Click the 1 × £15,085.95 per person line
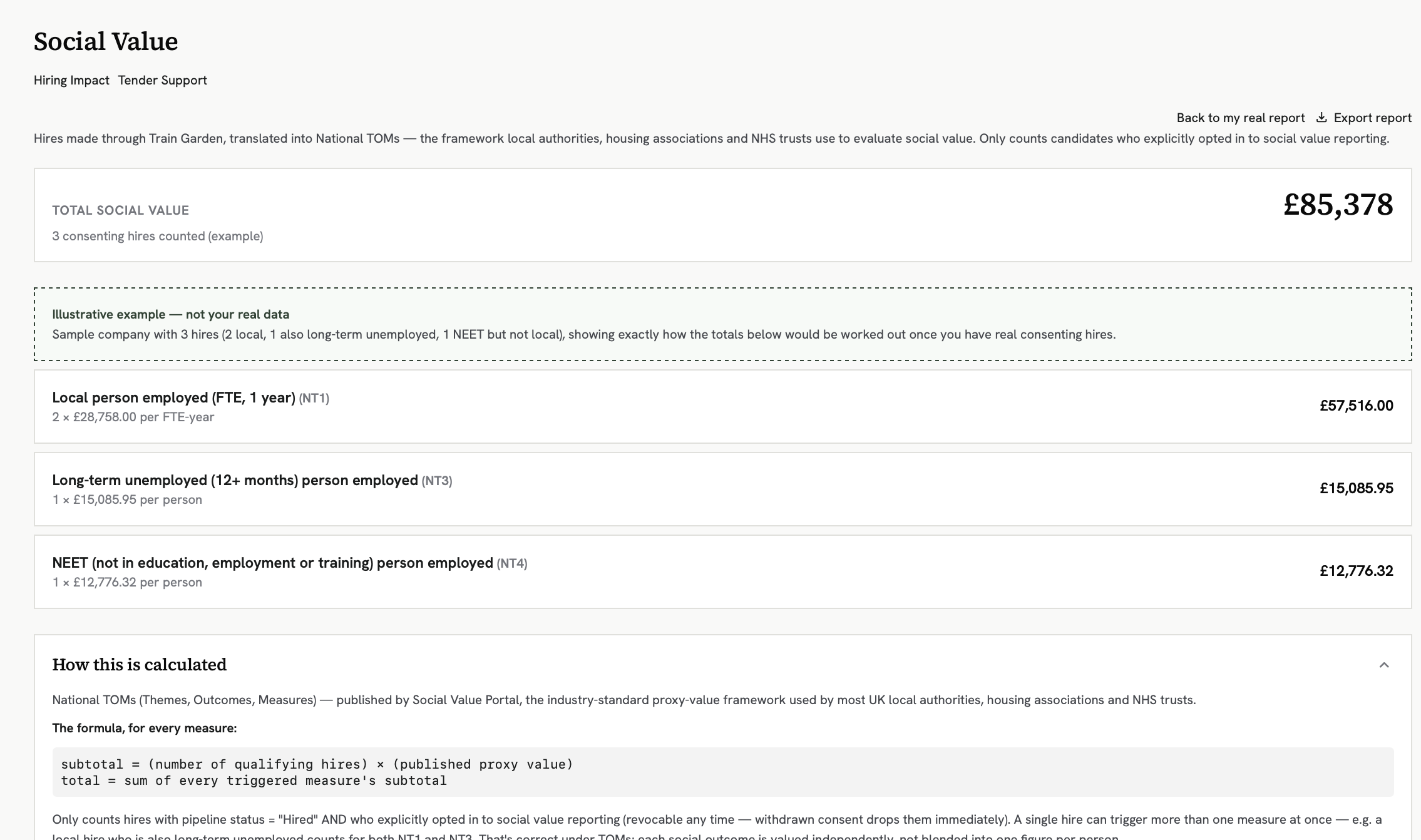This screenshot has width=1421, height=840. pyautogui.click(x=127, y=499)
